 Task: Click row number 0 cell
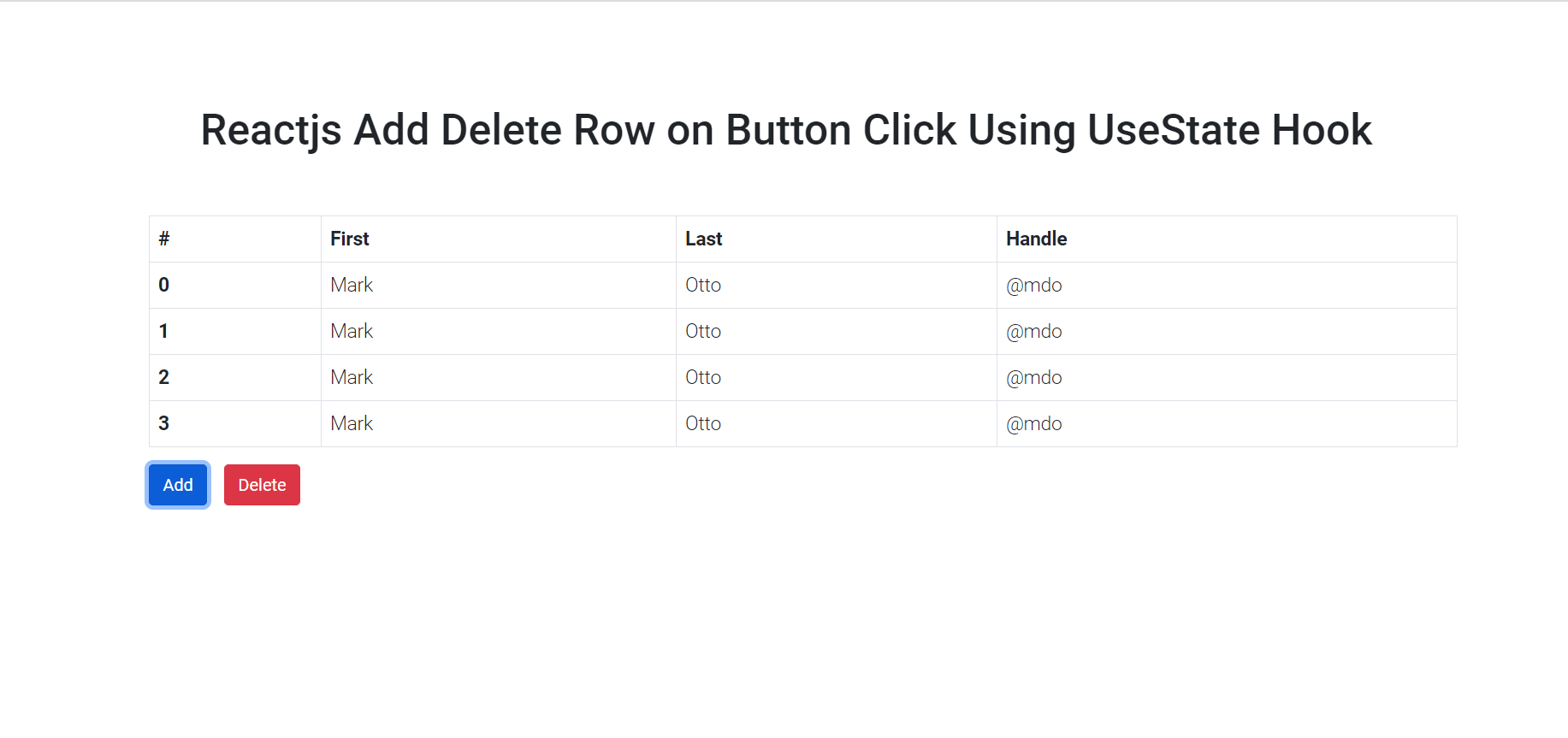coord(164,285)
